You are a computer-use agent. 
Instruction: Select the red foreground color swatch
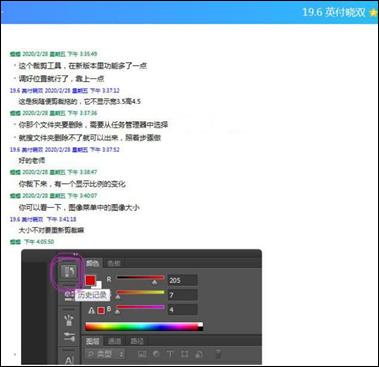90,280
